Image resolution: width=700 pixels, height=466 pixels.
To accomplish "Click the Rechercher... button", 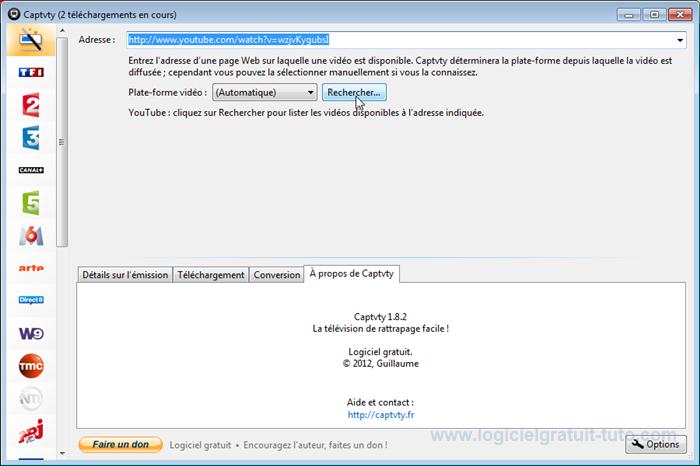I will (x=354, y=92).
